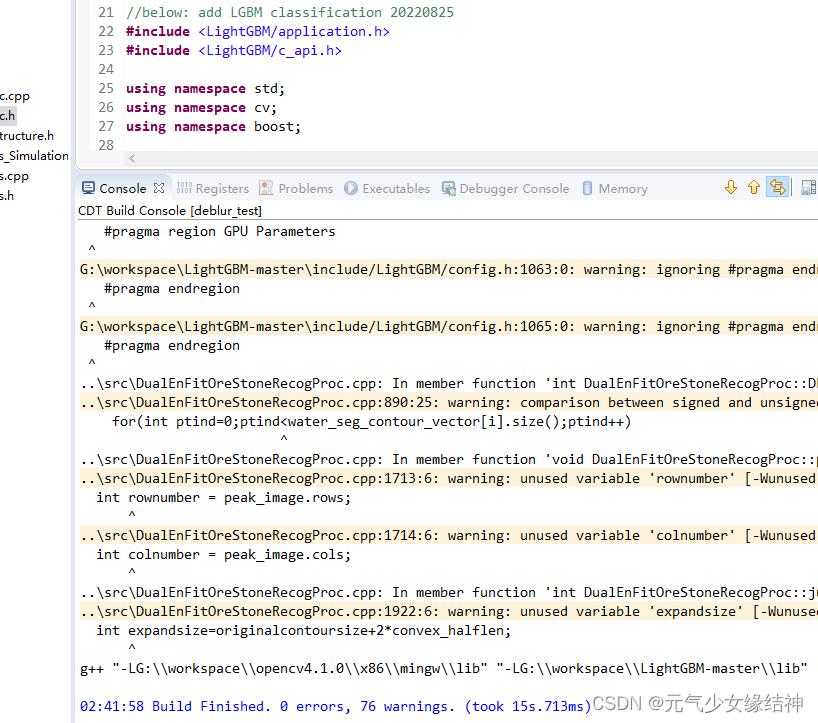Click the '#pragma region GPU Parameters' line
Image resolution: width=818 pixels, height=723 pixels.
220,232
